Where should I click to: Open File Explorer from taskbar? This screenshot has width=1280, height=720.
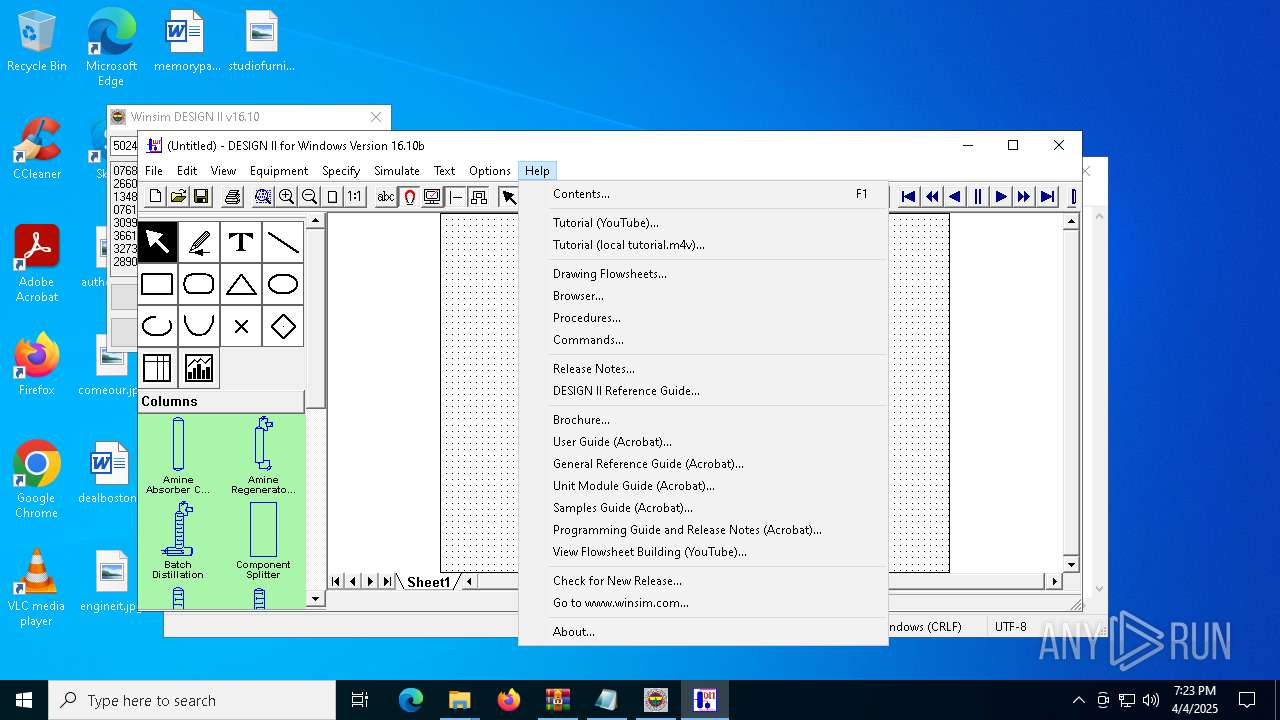[459, 700]
